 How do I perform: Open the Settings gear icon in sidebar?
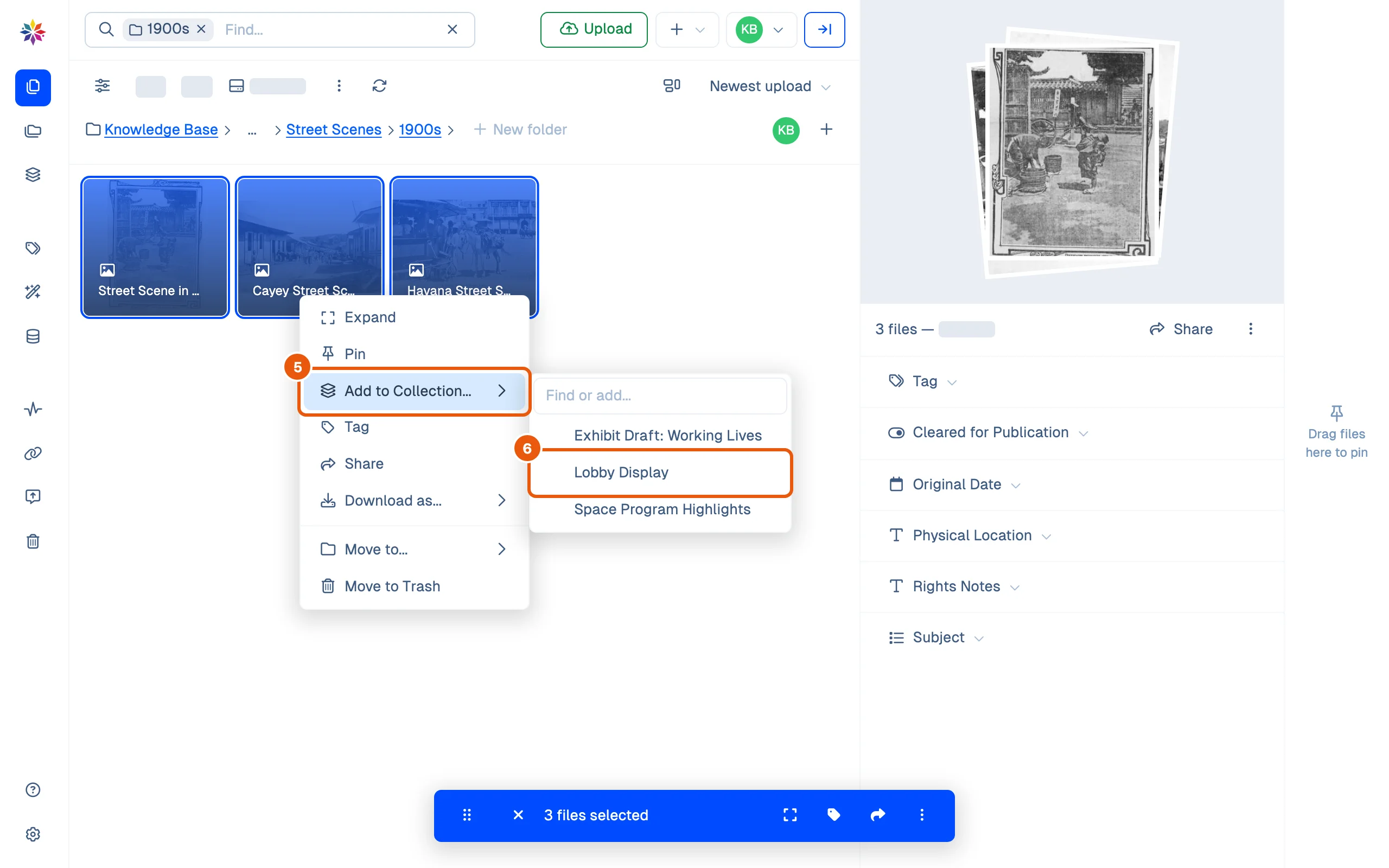point(33,834)
